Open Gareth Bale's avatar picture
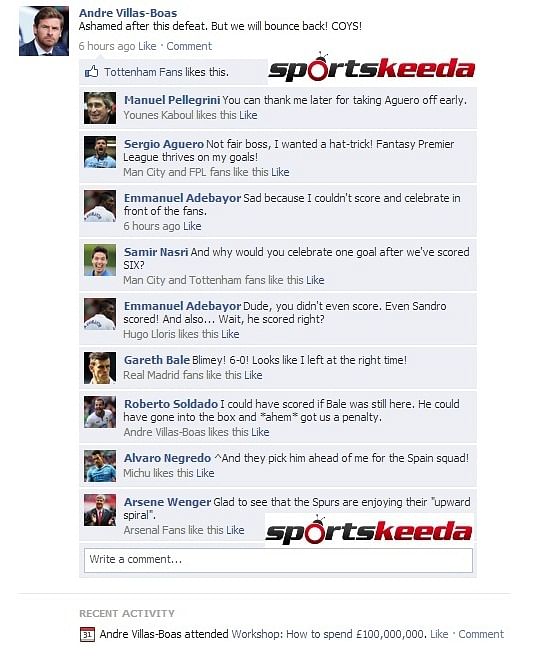This screenshot has height=662, width=559. (100, 368)
